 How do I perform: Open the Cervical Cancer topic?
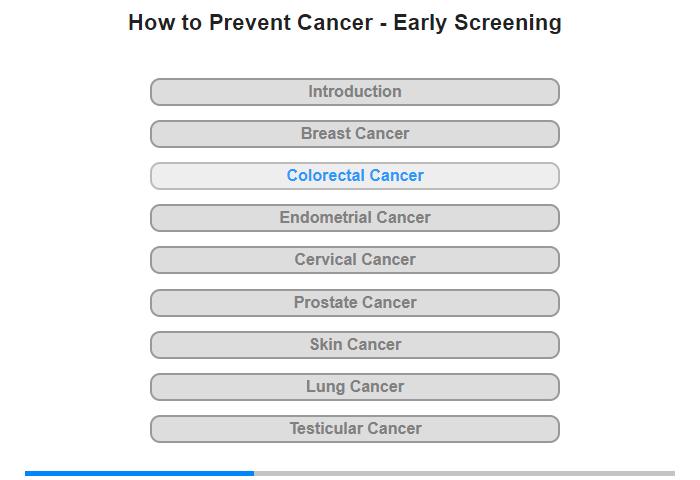(354, 260)
